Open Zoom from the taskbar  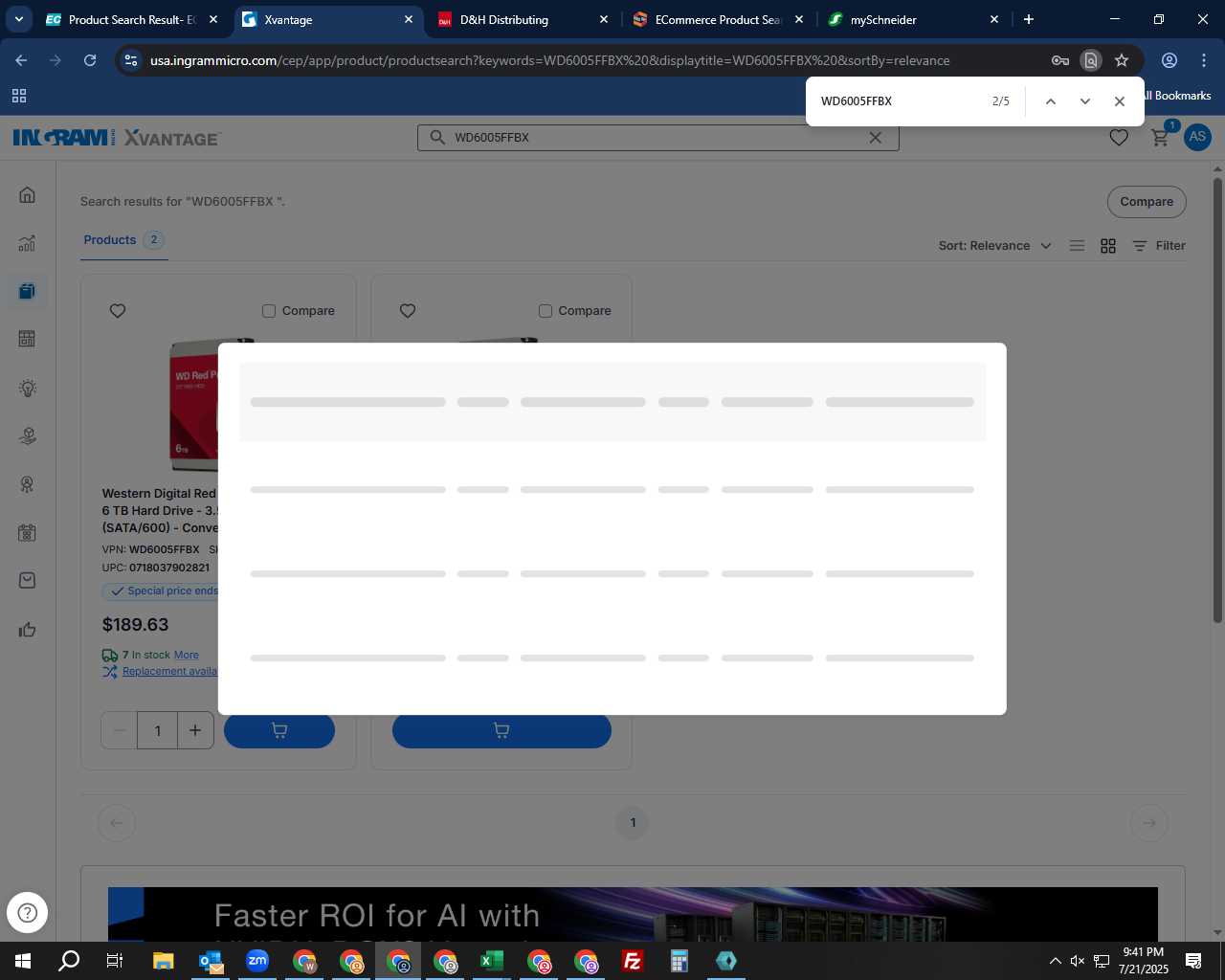(x=257, y=961)
